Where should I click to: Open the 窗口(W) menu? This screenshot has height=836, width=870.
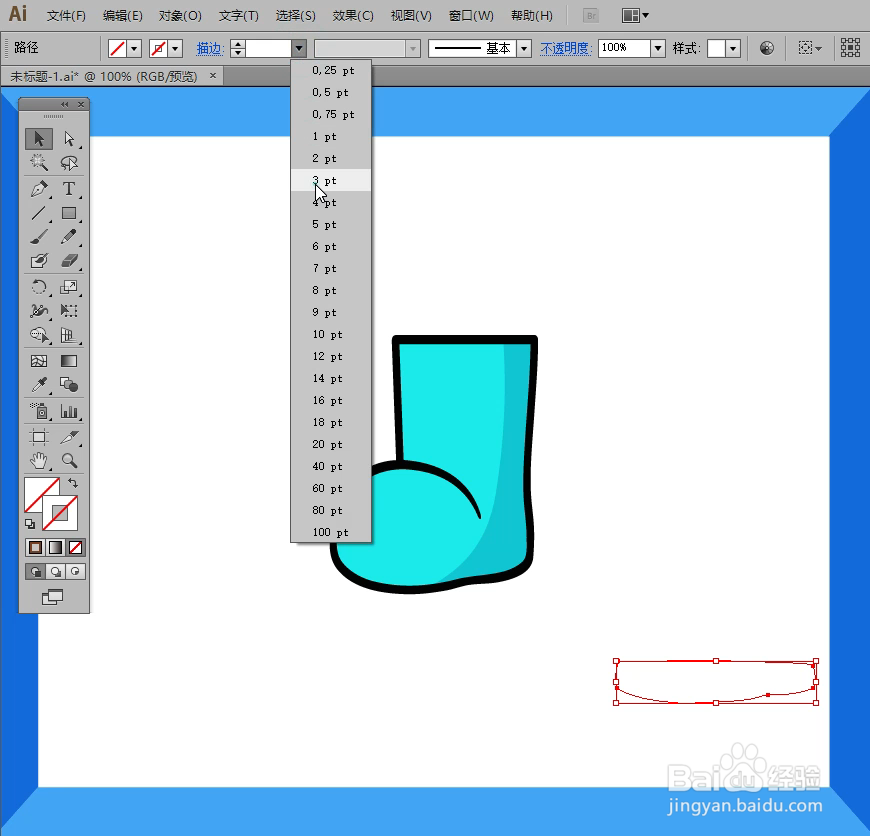(x=471, y=16)
